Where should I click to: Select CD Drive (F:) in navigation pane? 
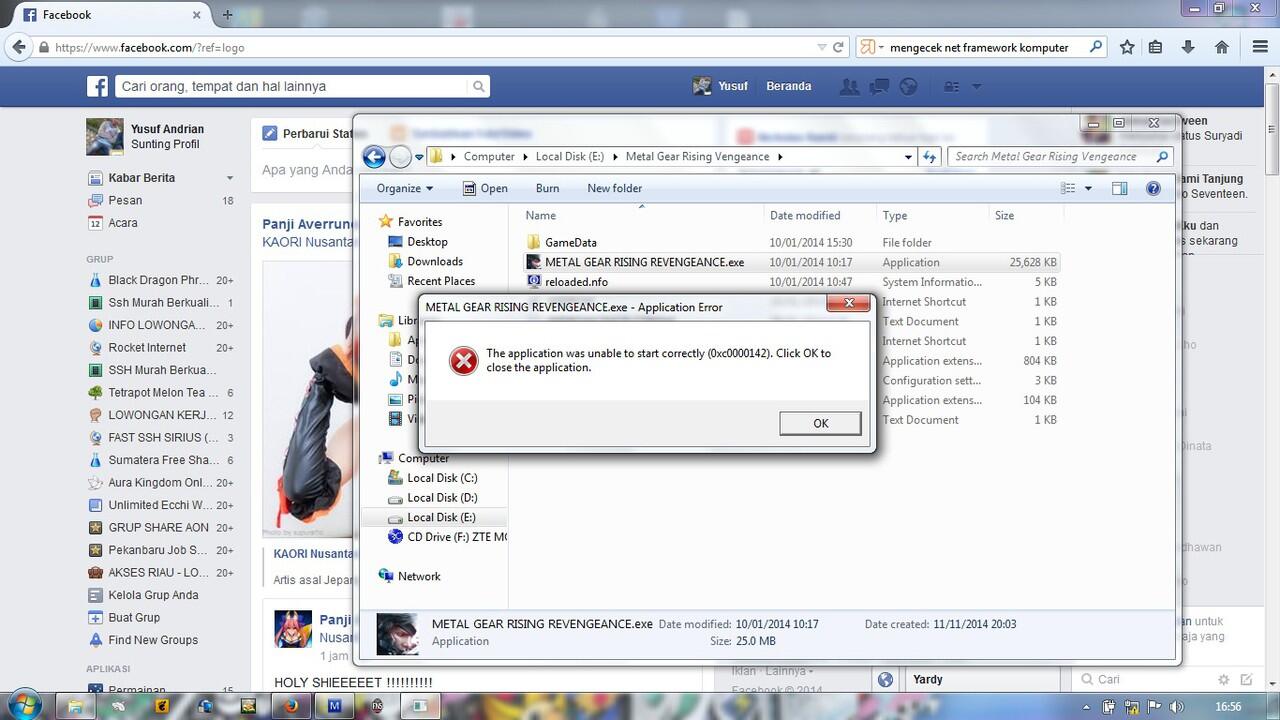[446, 537]
